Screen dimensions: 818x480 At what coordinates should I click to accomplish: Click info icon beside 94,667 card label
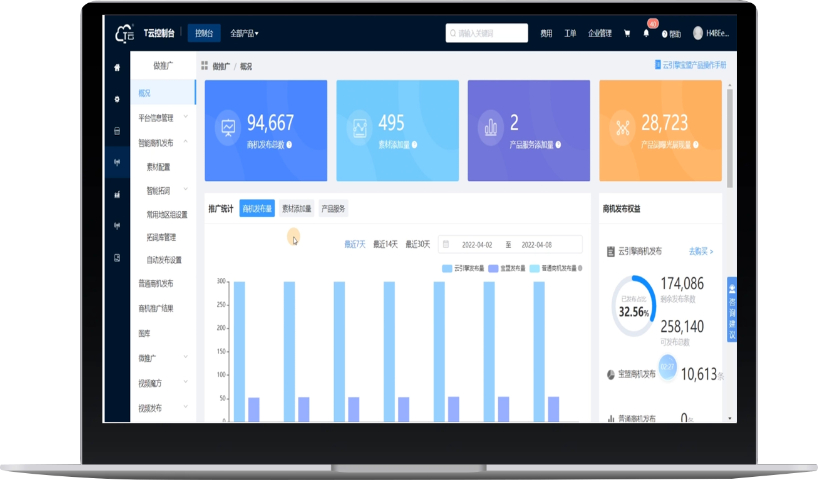pos(289,145)
